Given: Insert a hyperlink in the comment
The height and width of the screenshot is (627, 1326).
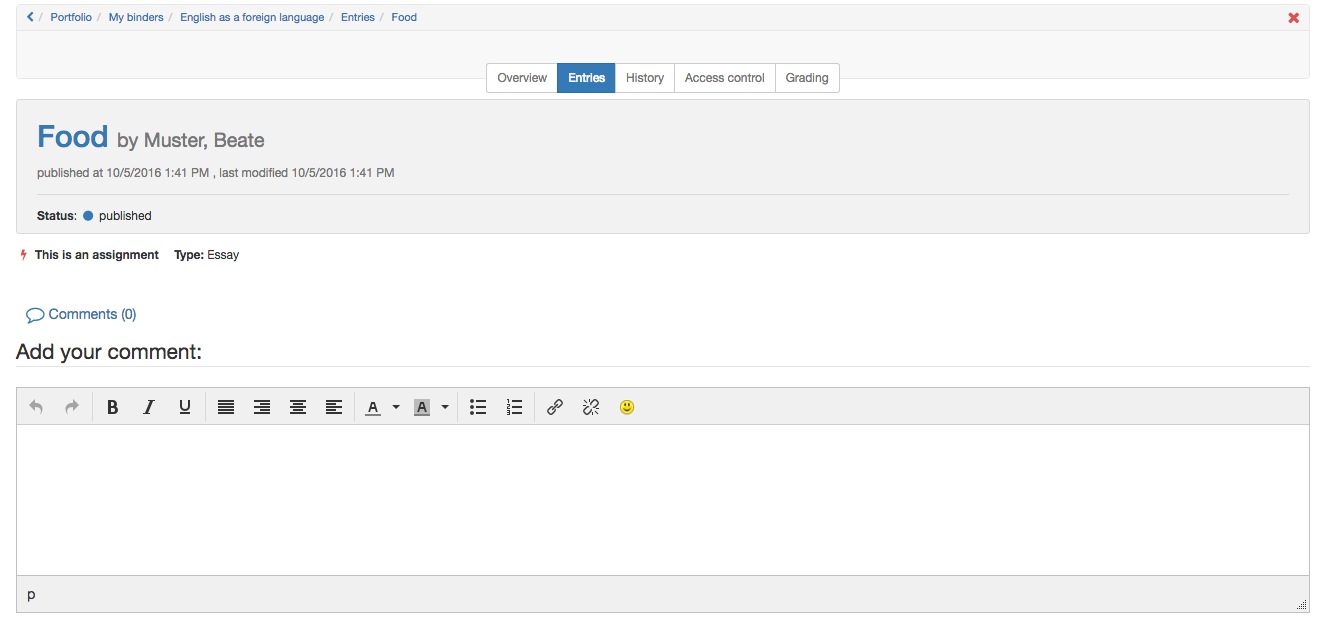Looking at the screenshot, I should 555,407.
